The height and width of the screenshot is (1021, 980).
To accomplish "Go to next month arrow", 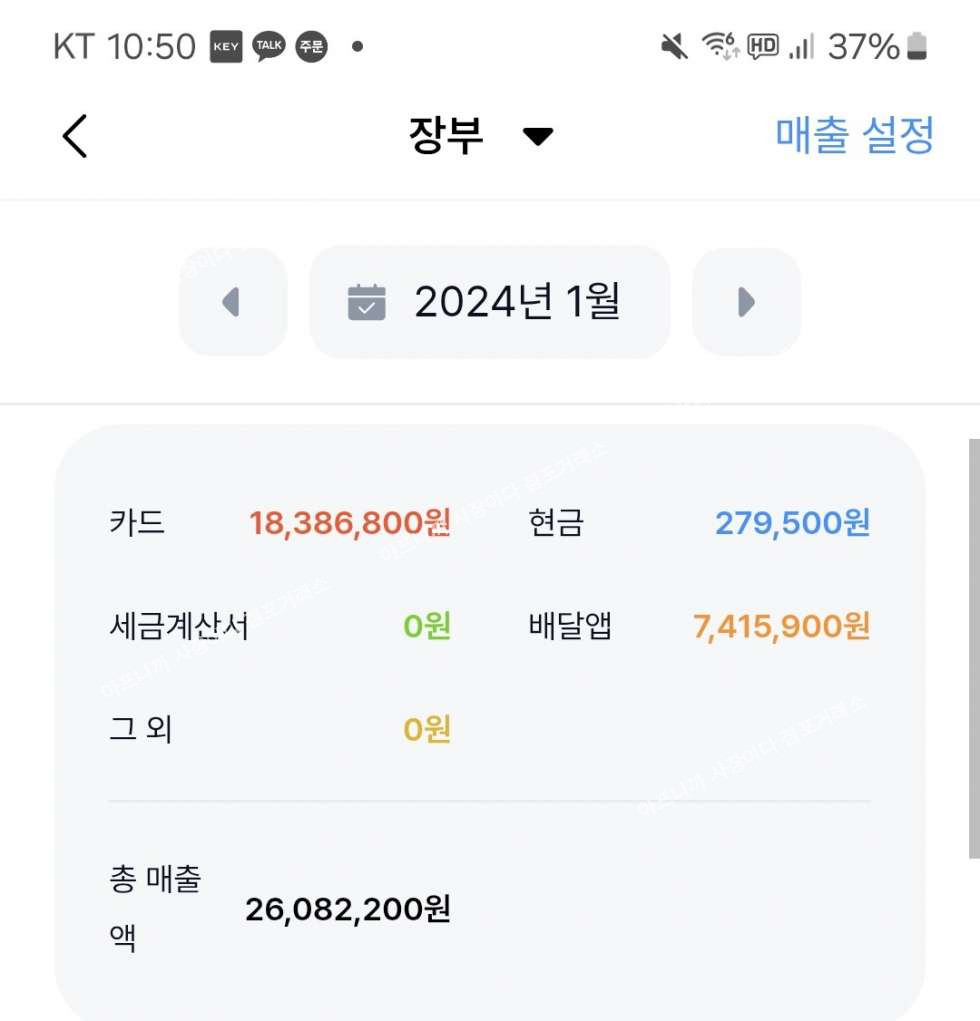I will [x=746, y=301].
